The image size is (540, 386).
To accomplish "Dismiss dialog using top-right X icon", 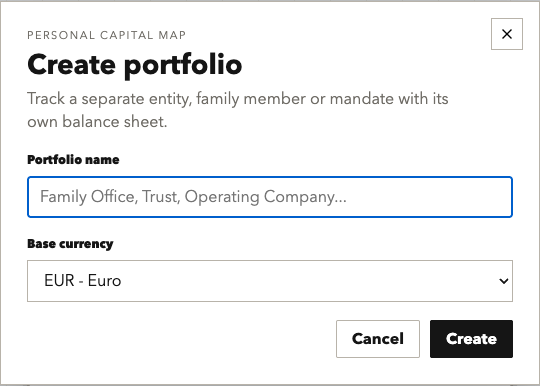I will click(507, 34).
